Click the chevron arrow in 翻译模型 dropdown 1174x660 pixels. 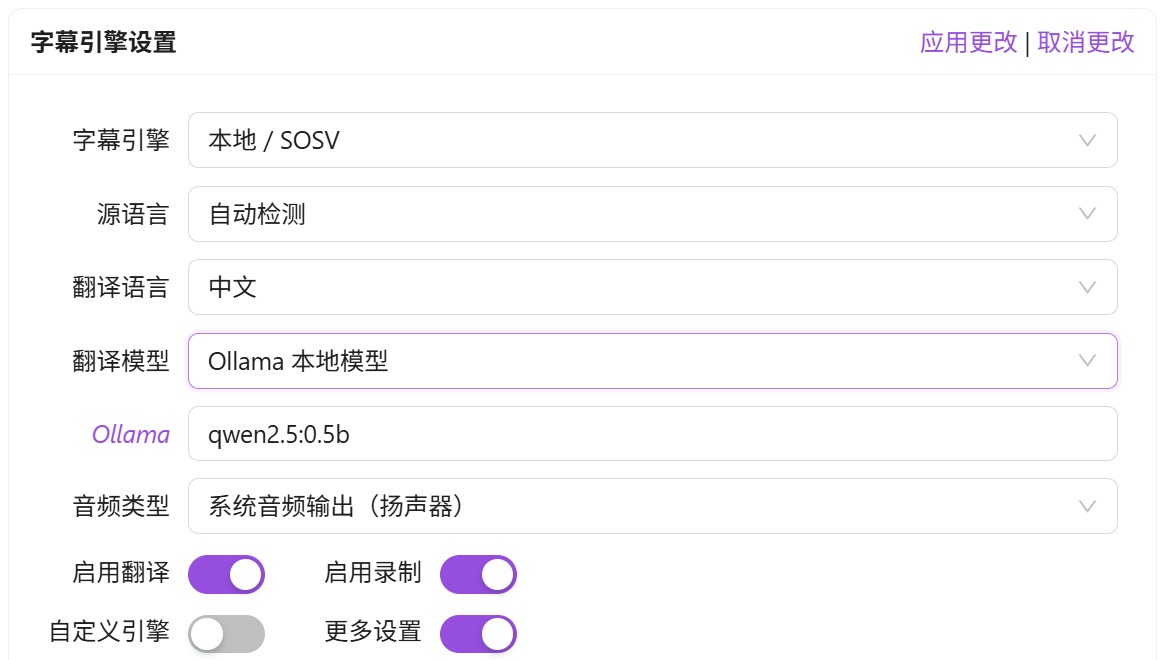(1087, 361)
